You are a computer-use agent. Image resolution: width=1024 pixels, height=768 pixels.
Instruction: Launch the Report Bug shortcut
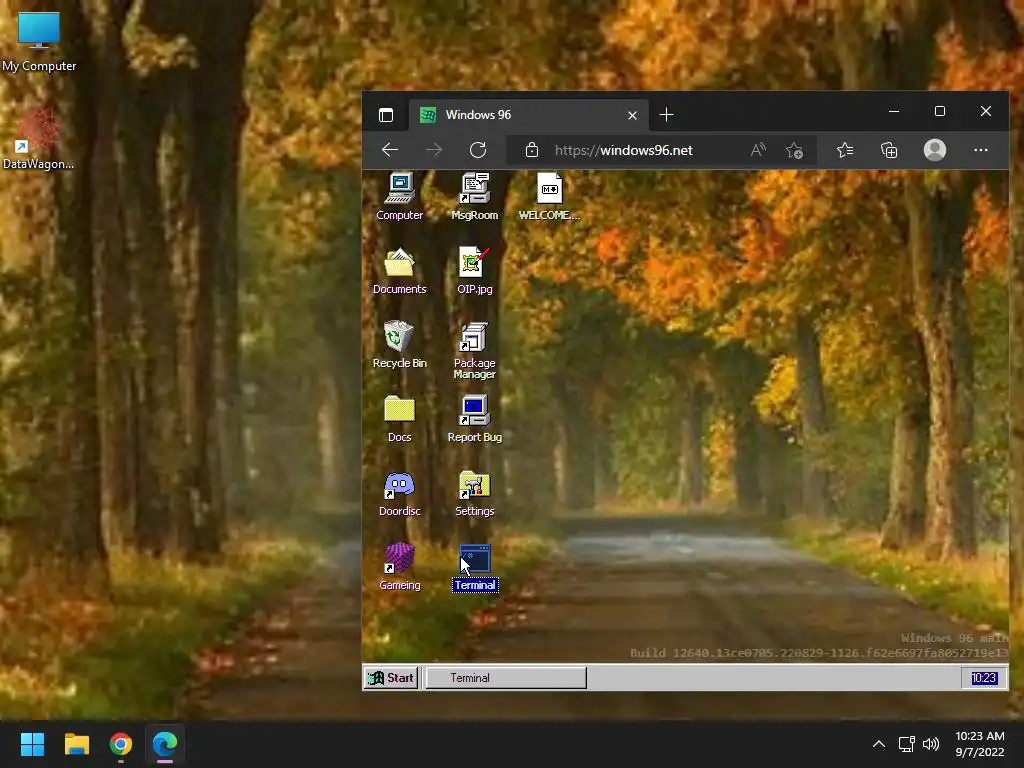(475, 419)
